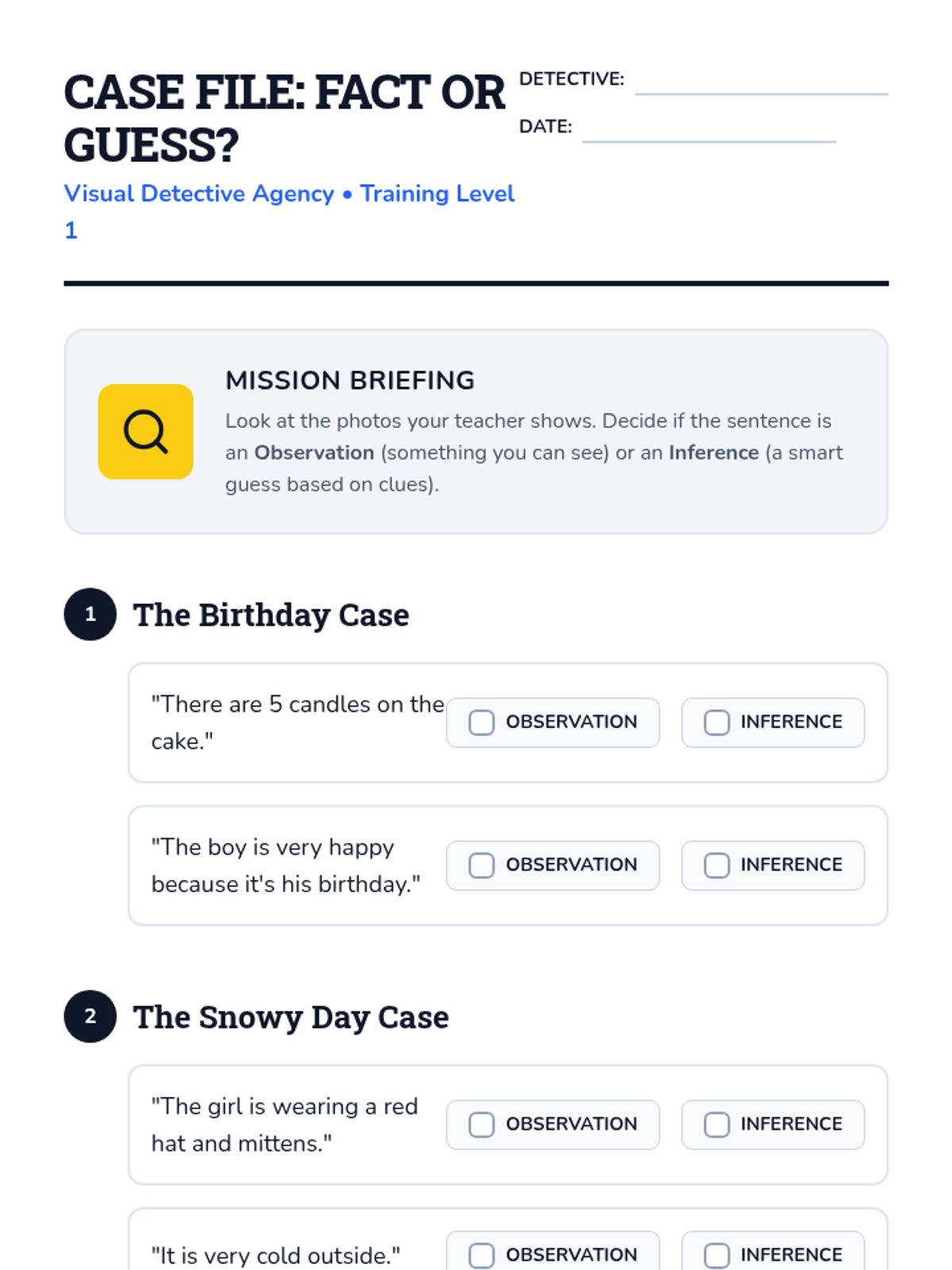The image size is (952, 1270).
Task: Click the number 2 case badge
Action: [90, 1017]
